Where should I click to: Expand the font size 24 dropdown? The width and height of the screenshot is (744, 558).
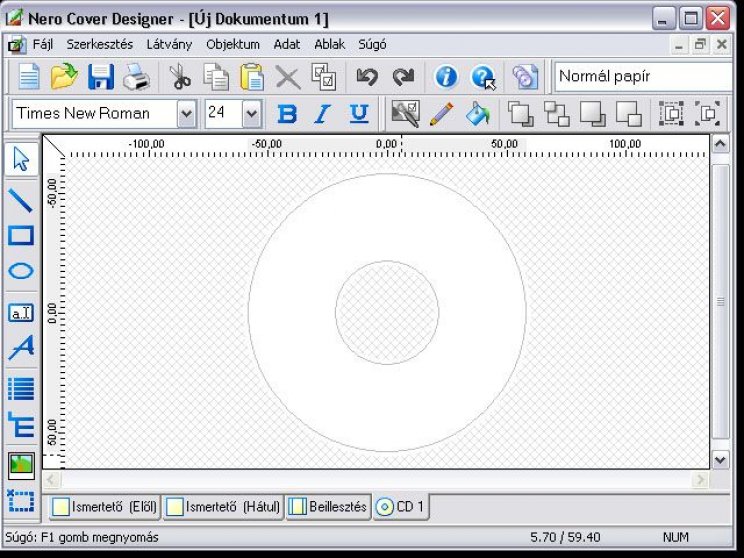click(251, 114)
